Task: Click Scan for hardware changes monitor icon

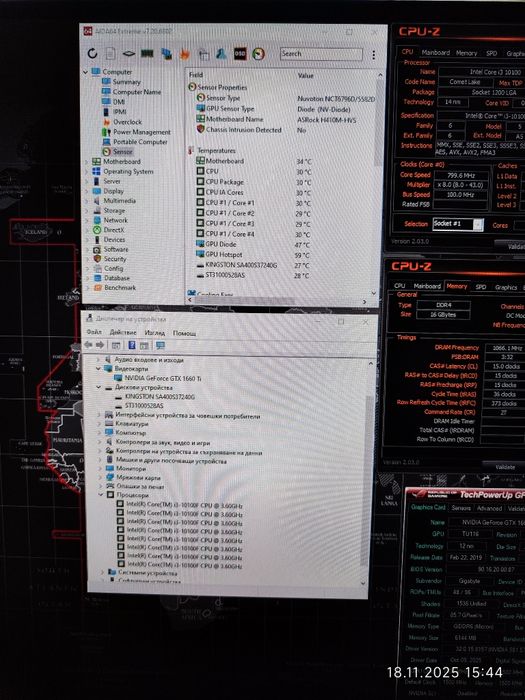Action: click(160, 345)
